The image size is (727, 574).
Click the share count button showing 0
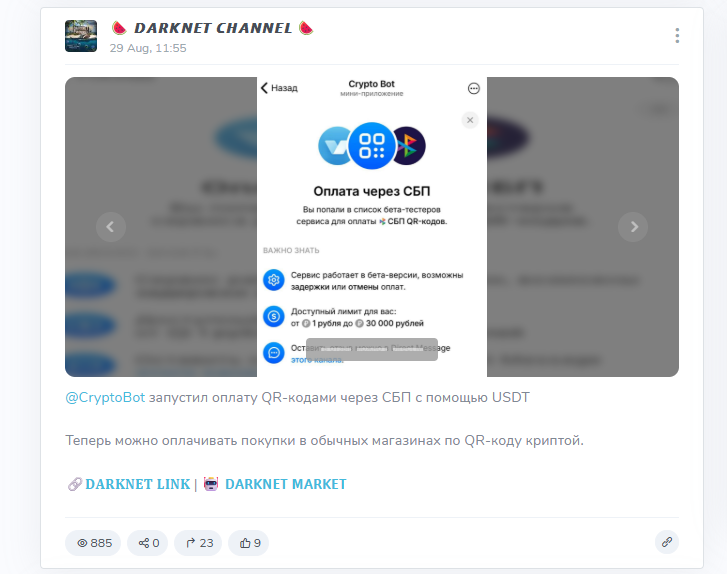pyautogui.click(x=148, y=543)
